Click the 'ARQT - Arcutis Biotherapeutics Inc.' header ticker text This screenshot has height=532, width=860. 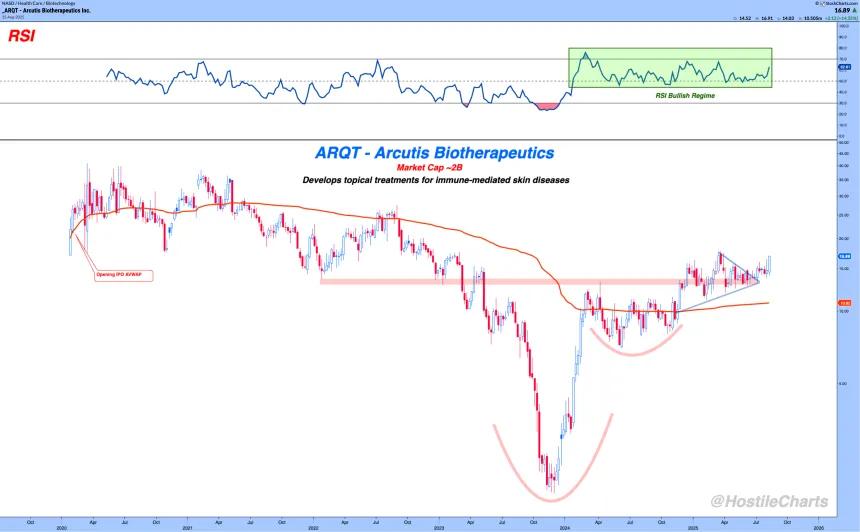coord(46,10)
